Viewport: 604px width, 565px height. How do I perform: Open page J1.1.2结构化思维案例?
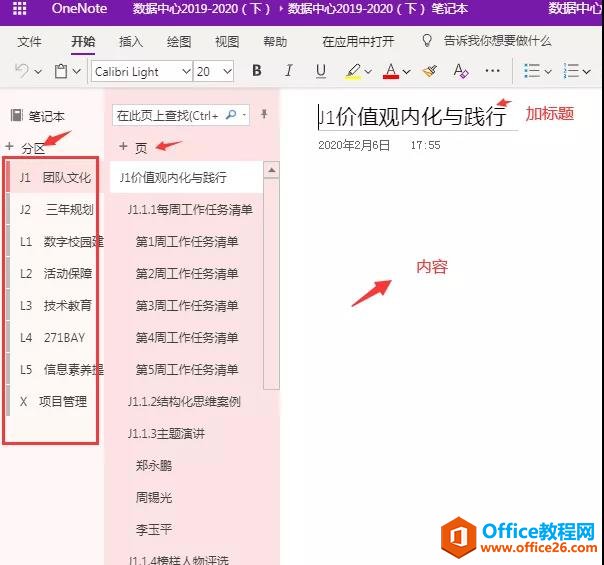[186, 401]
